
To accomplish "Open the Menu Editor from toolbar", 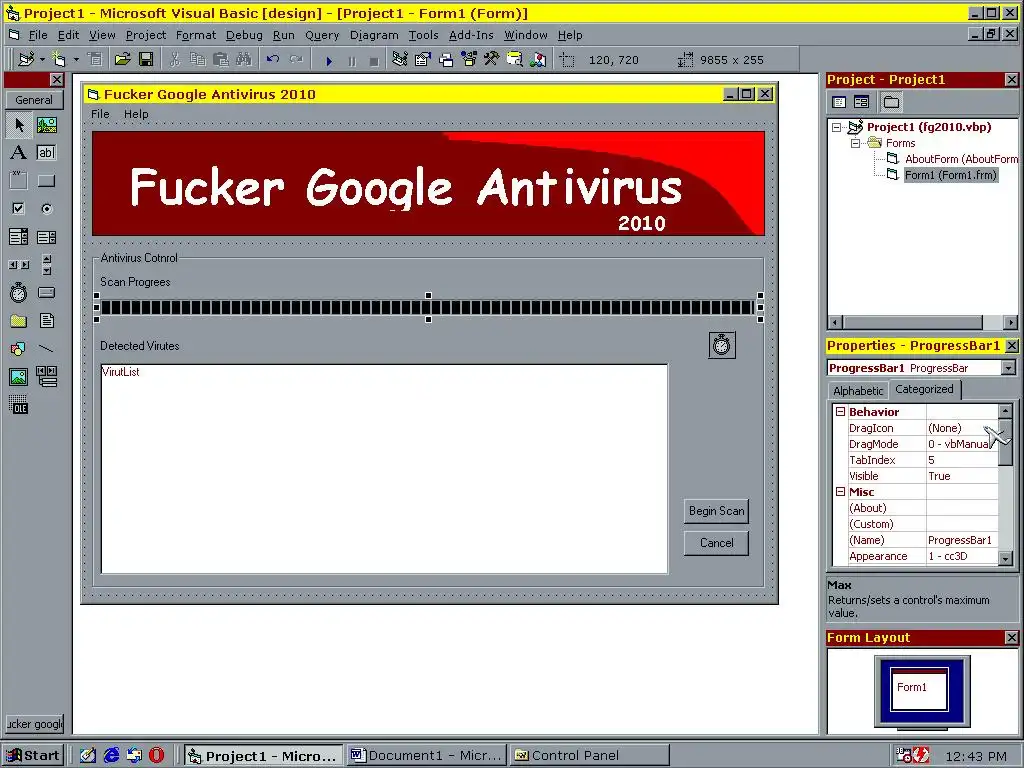I will 95,60.
